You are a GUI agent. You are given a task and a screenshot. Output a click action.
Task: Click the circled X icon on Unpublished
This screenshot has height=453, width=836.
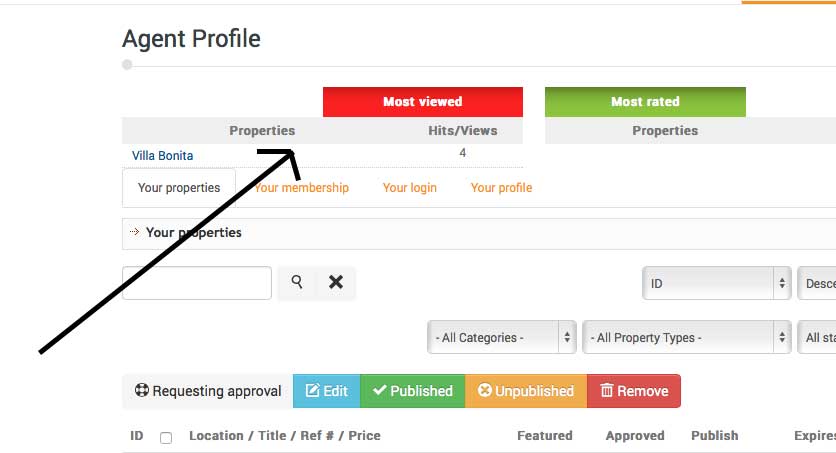pos(485,390)
